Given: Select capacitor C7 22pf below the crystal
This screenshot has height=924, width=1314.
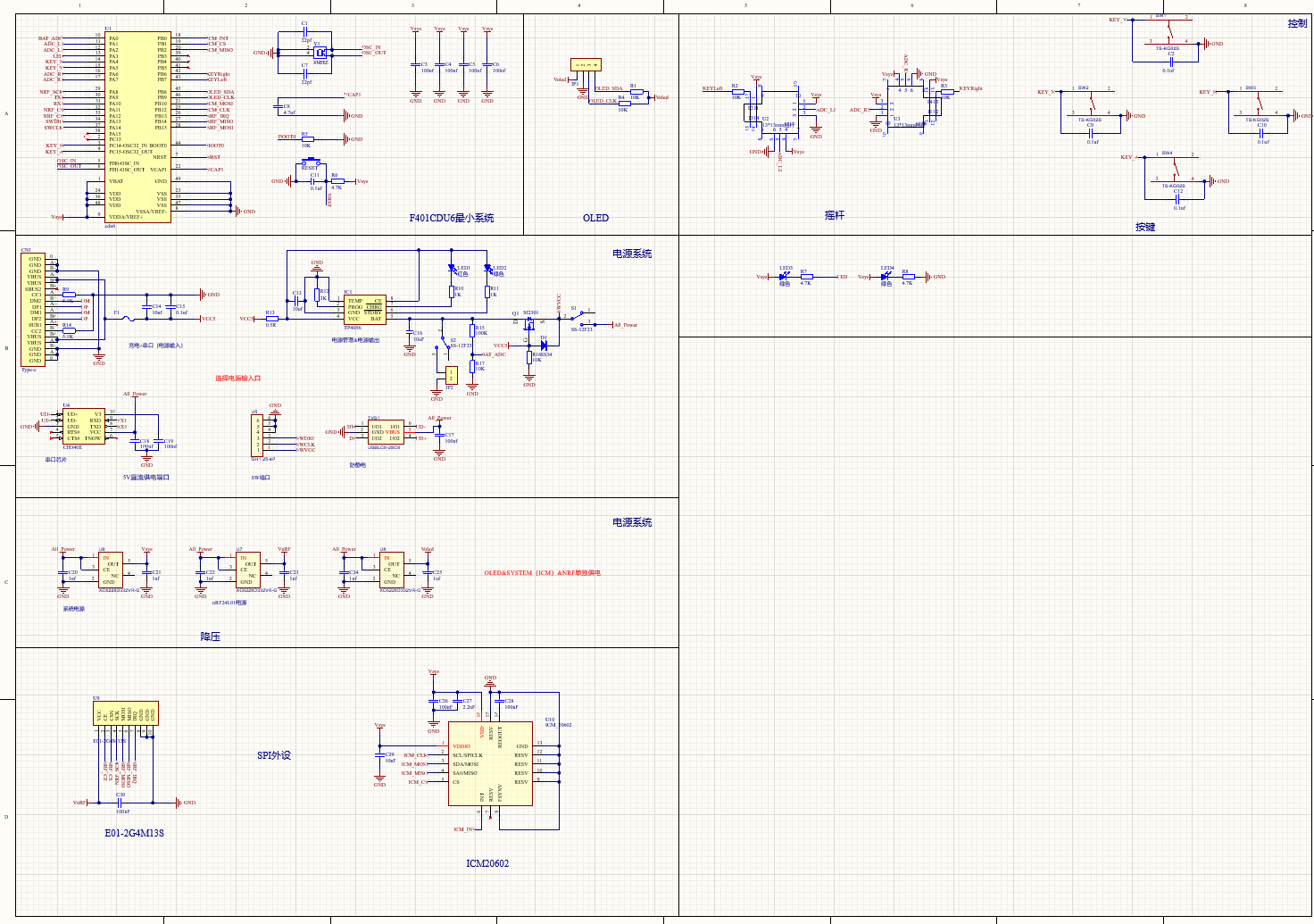Looking at the screenshot, I should coord(305,73).
